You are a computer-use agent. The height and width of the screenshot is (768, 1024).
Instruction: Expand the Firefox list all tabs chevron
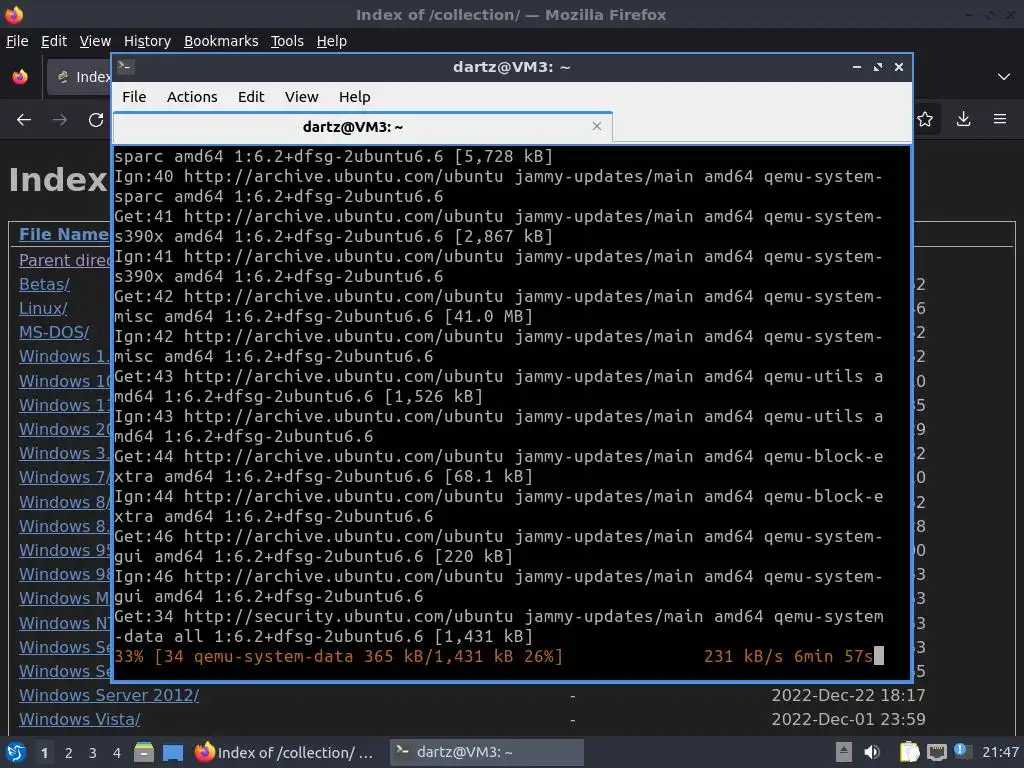(x=1004, y=77)
